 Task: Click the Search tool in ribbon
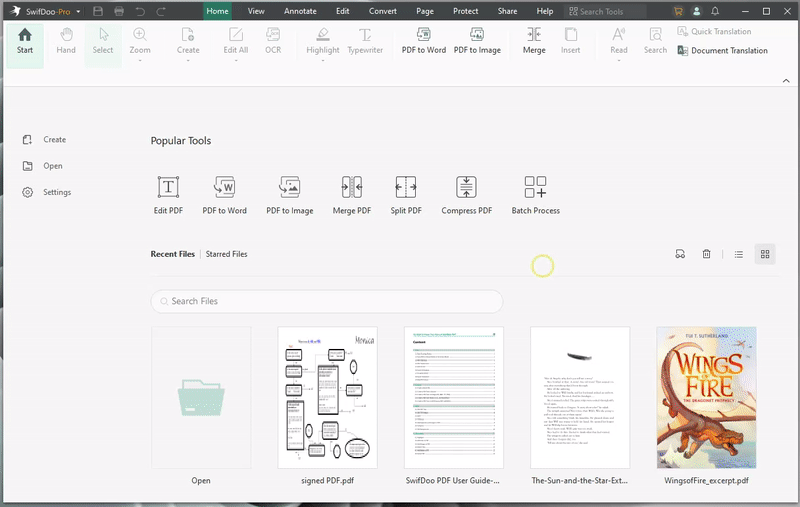coord(655,41)
